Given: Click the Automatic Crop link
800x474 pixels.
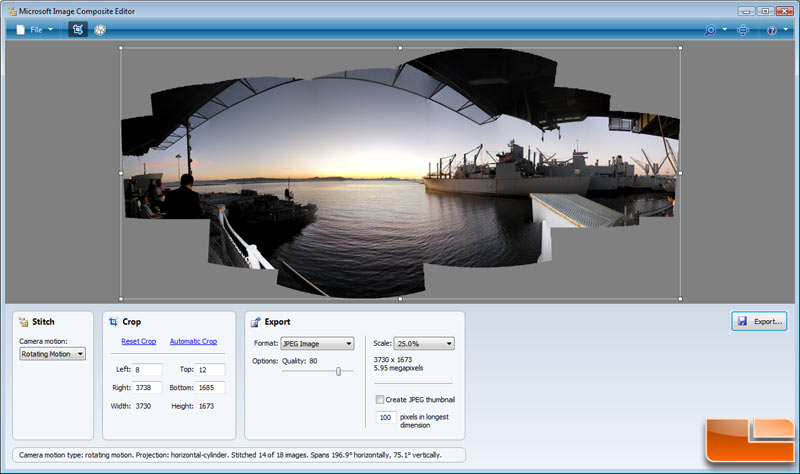Looking at the screenshot, I should pos(193,342).
